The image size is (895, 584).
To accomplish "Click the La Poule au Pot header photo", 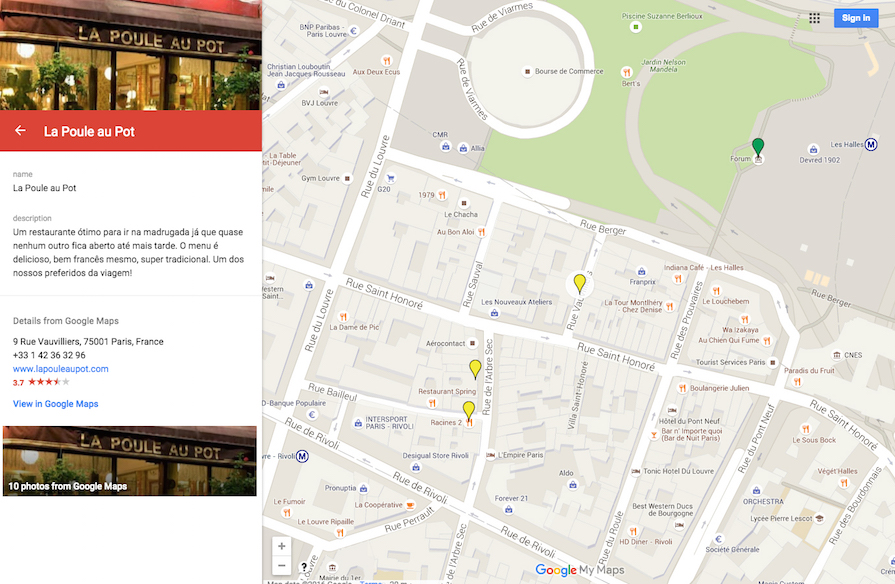I will click(x=131, y=55).
